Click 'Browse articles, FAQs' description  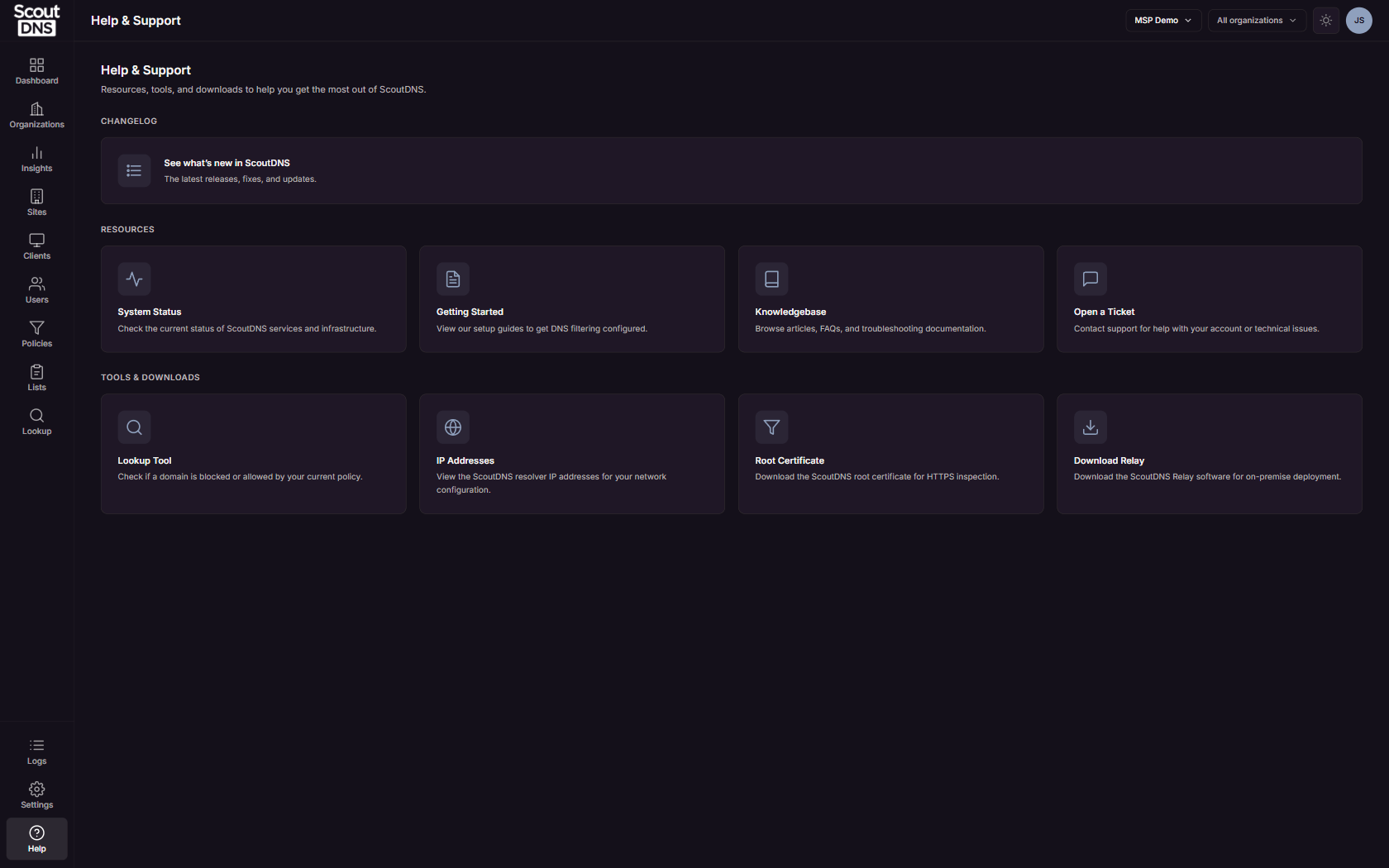coord(870,329)
